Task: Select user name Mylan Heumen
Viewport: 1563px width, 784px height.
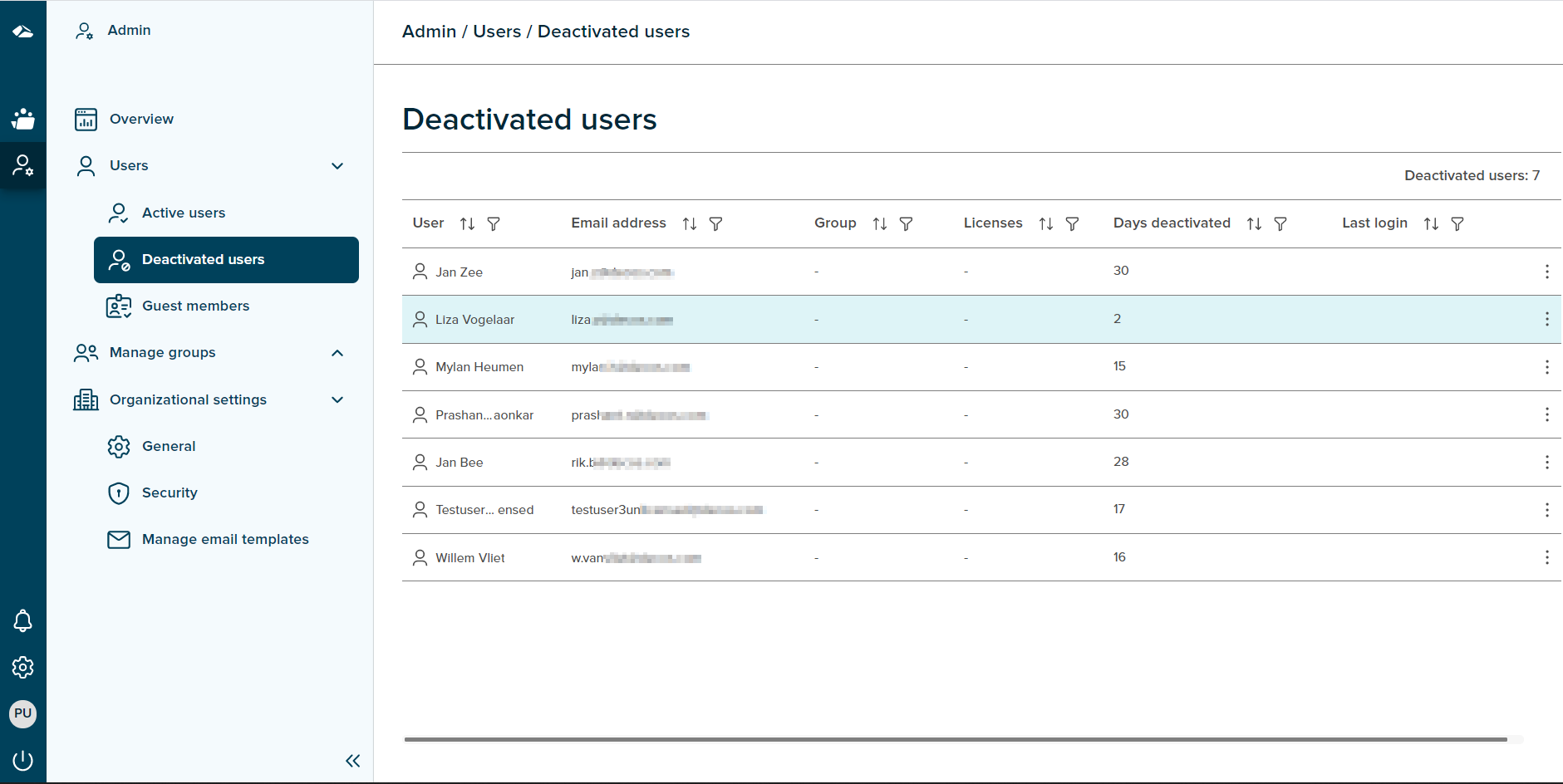Action: point(479,367)
